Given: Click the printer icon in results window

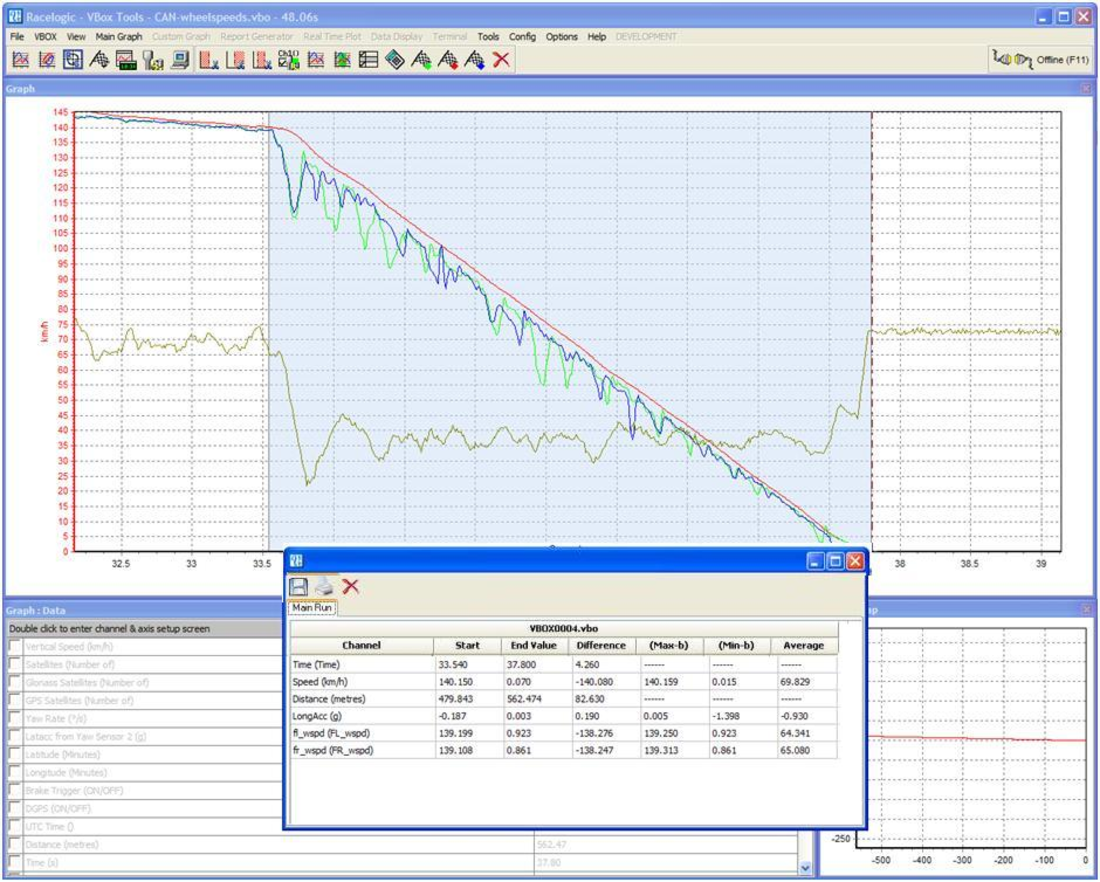Looking at the screenshot, I should [x=324, y=587].
